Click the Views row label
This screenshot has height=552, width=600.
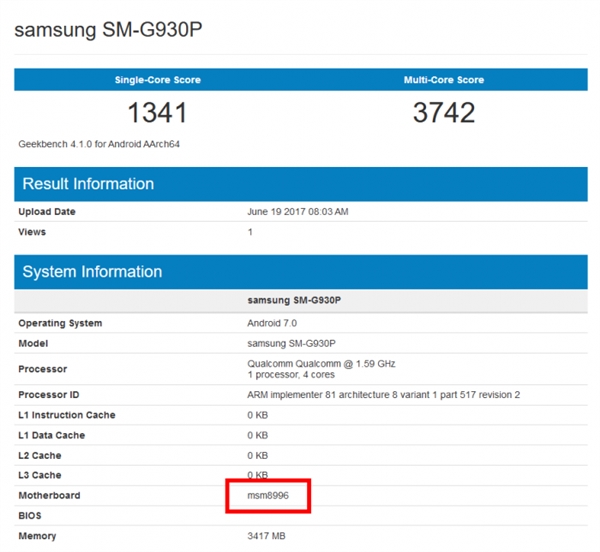pyautogui.click(x=32, y=232)
